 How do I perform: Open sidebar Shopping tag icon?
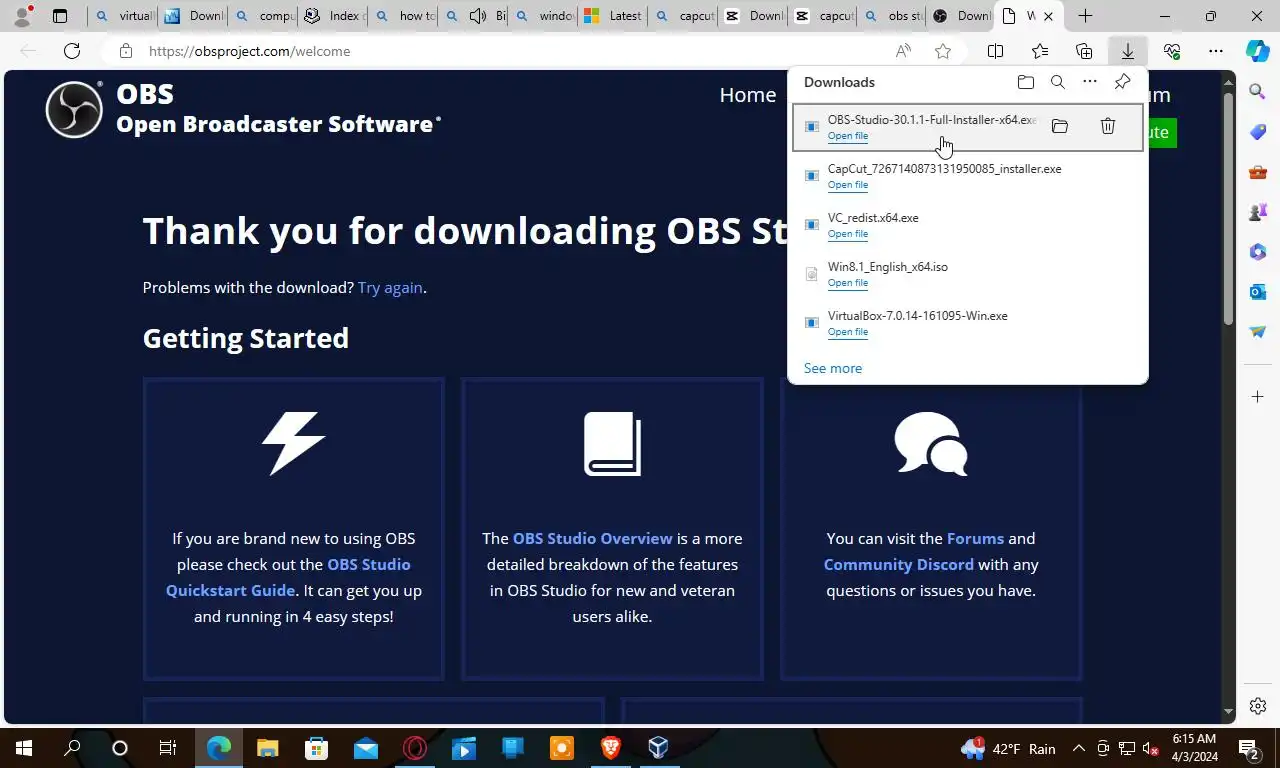pyautogui.click(x=1257, y=132)
